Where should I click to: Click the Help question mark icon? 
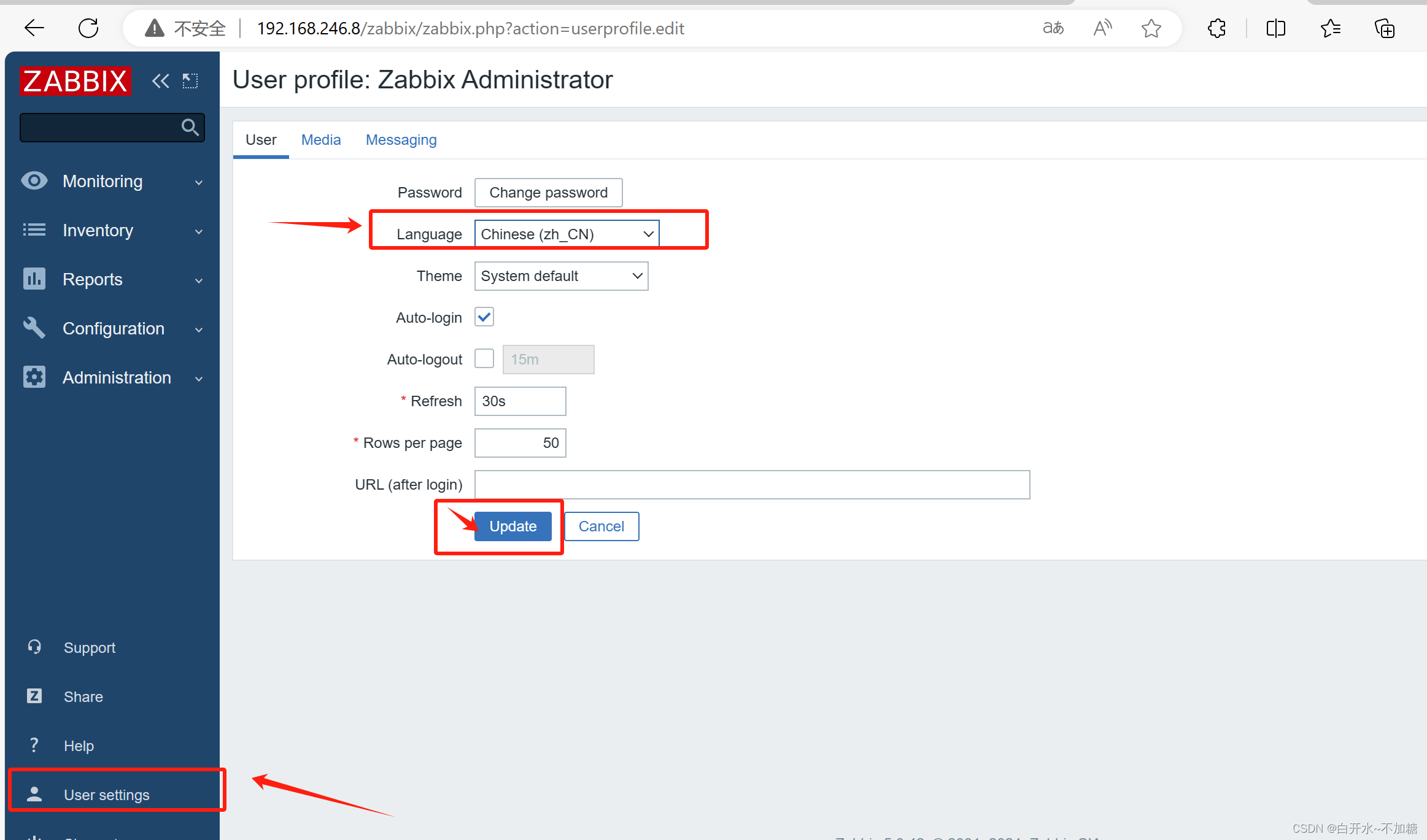[34, 745]
